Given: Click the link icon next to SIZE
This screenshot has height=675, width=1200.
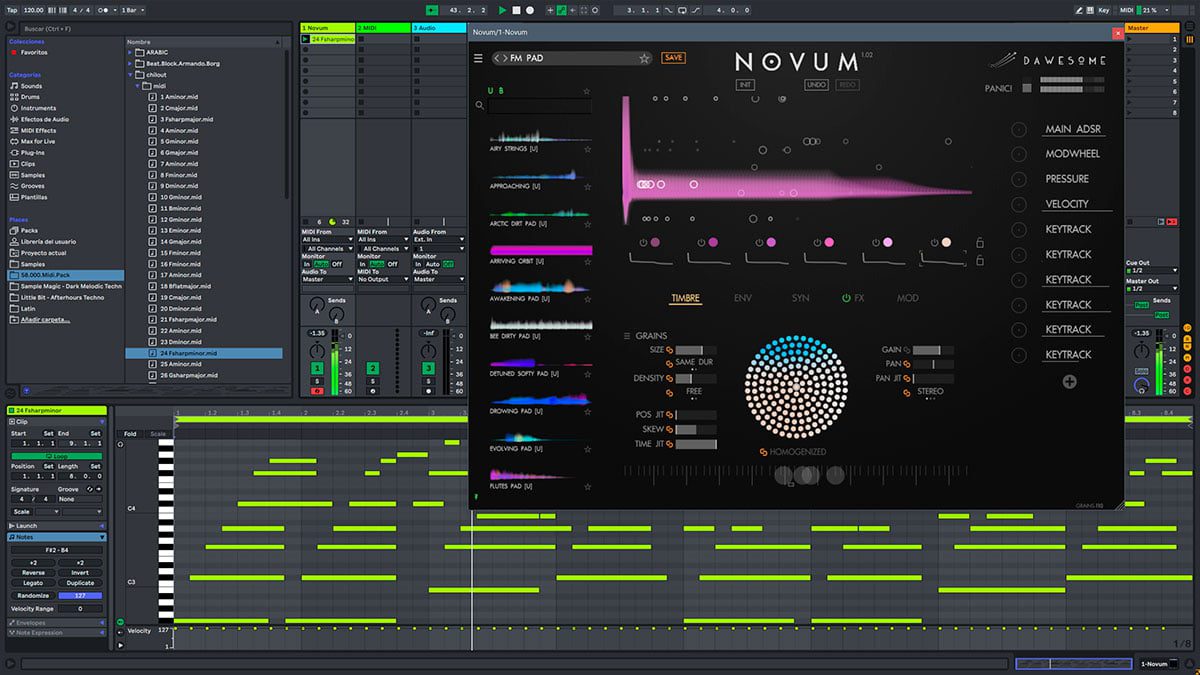Looking at the screenshot, I should (669, 351).
